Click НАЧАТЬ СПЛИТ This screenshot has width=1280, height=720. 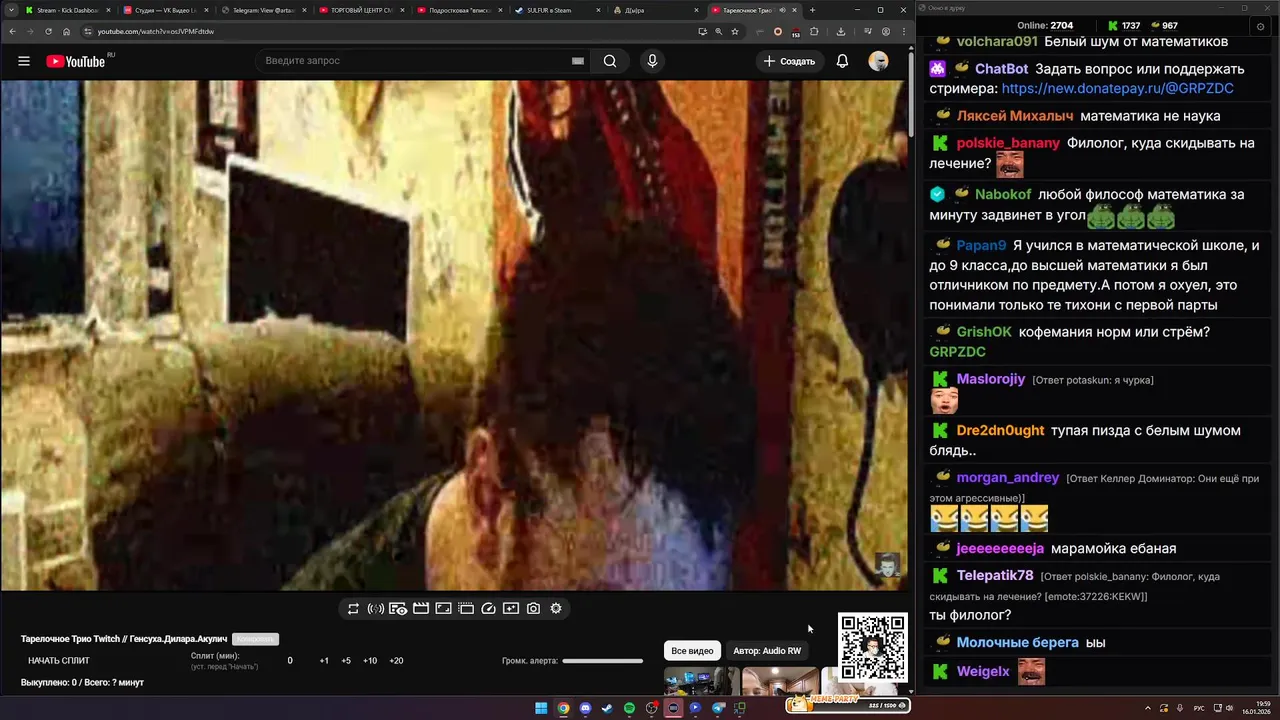(x=59, y=661)
